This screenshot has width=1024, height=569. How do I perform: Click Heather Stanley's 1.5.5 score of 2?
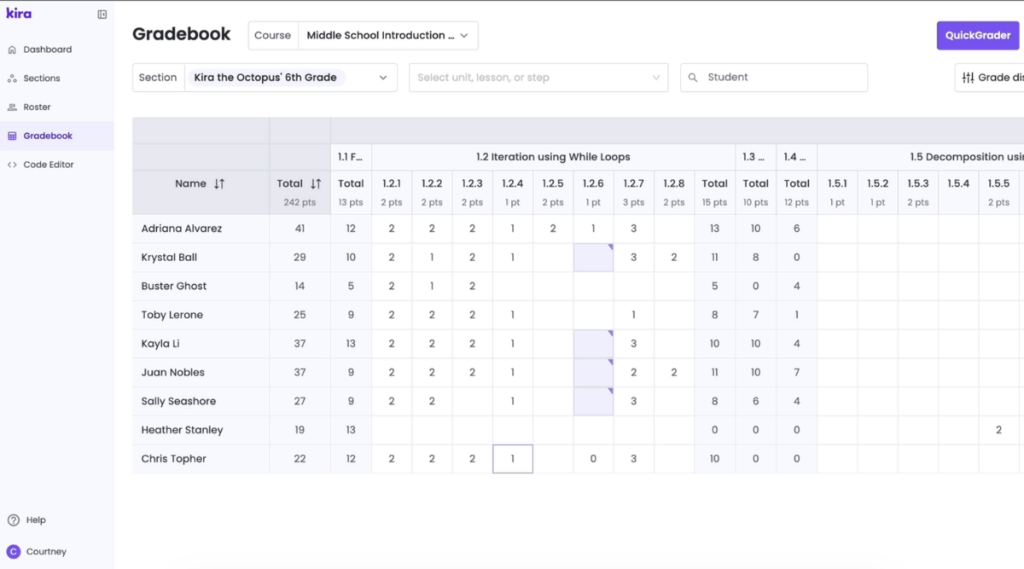[999, 430]
